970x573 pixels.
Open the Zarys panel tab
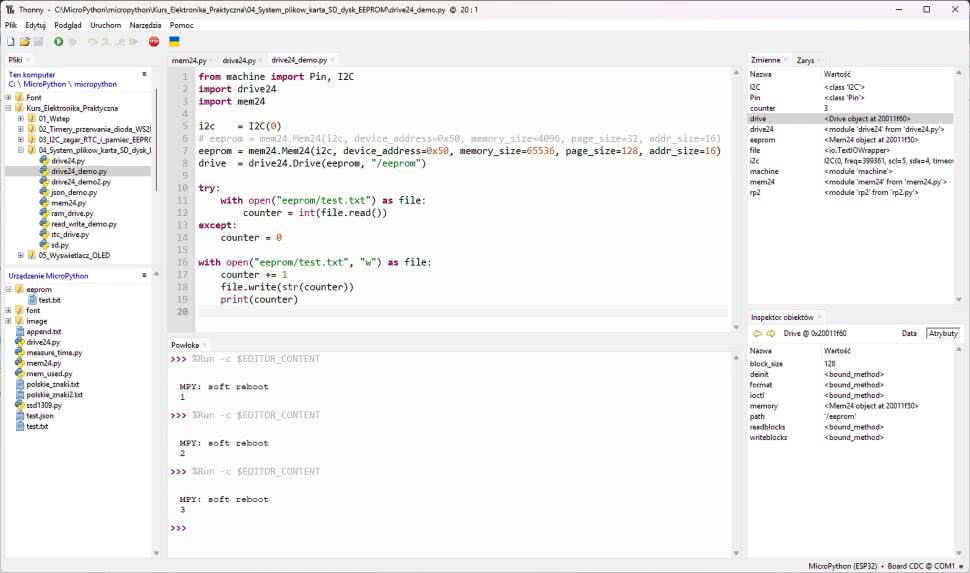(805, 60)
